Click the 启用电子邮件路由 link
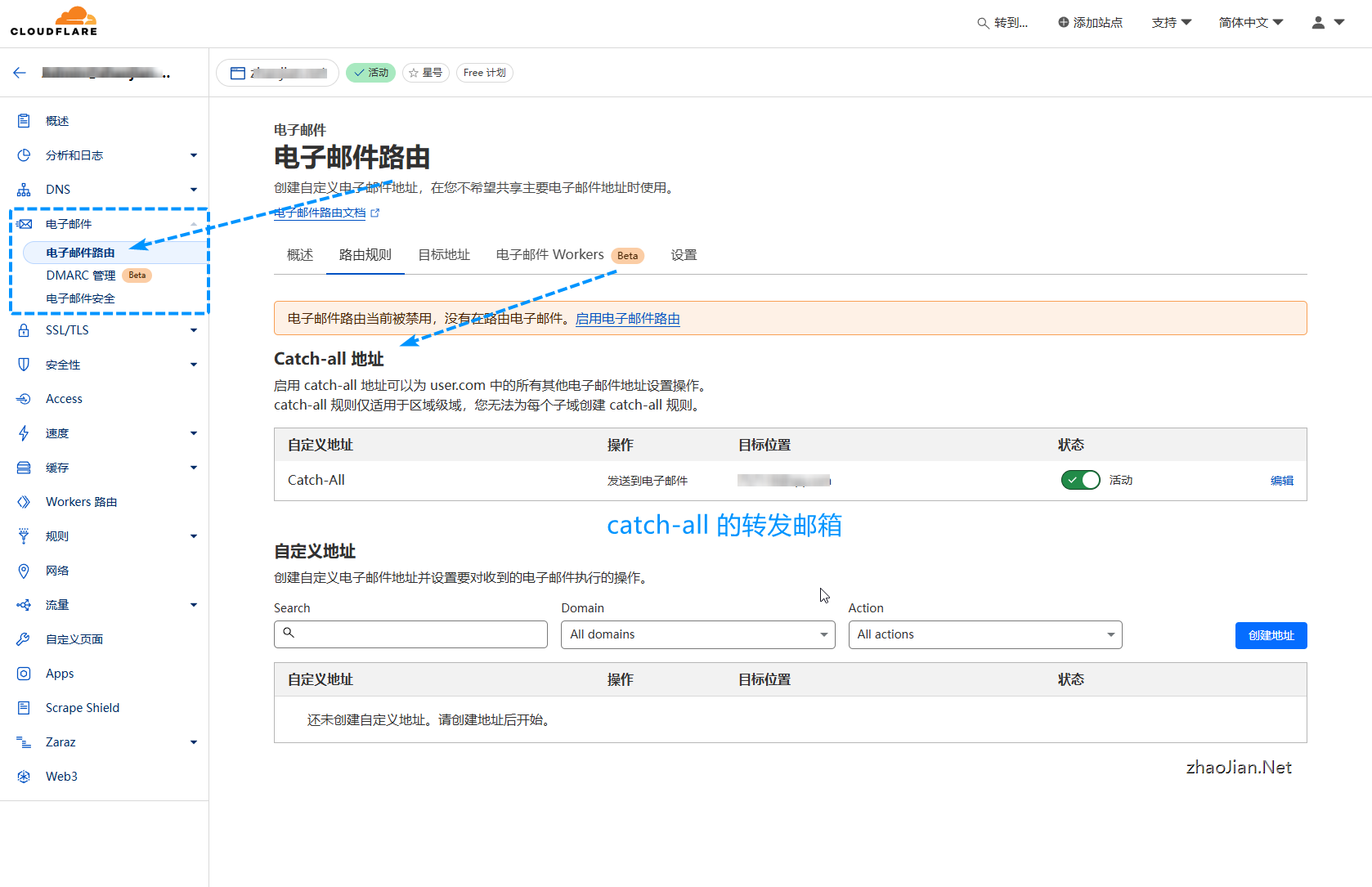1372x887 pixels. coord(626,318)
